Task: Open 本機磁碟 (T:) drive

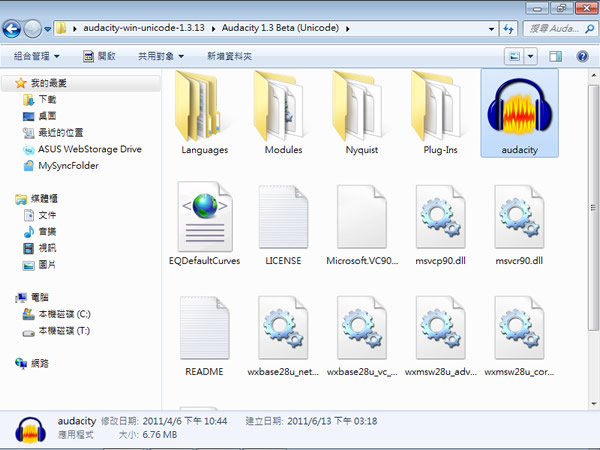Action: pyautogui.click(x=57, y=331)
